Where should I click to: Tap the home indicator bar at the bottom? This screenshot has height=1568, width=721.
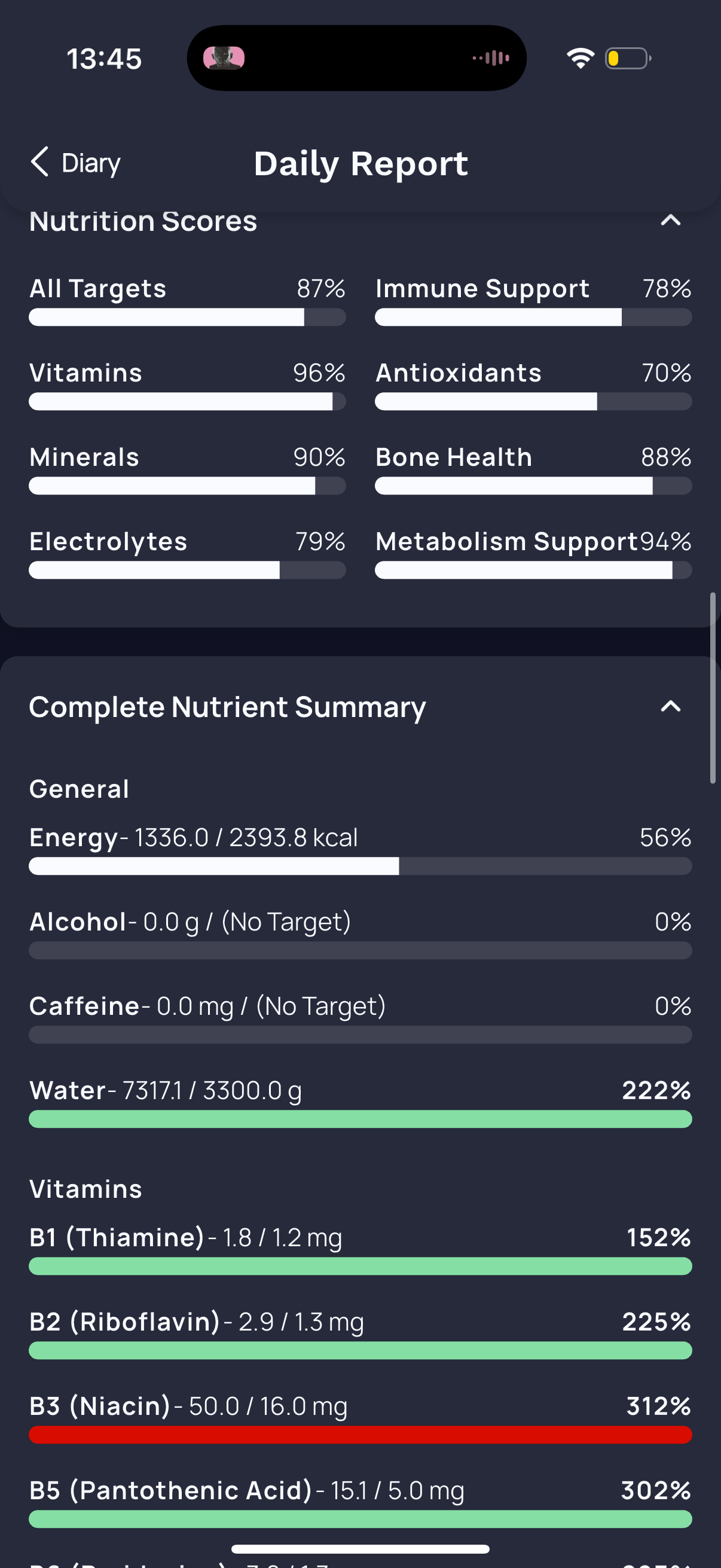point(360,1548)
